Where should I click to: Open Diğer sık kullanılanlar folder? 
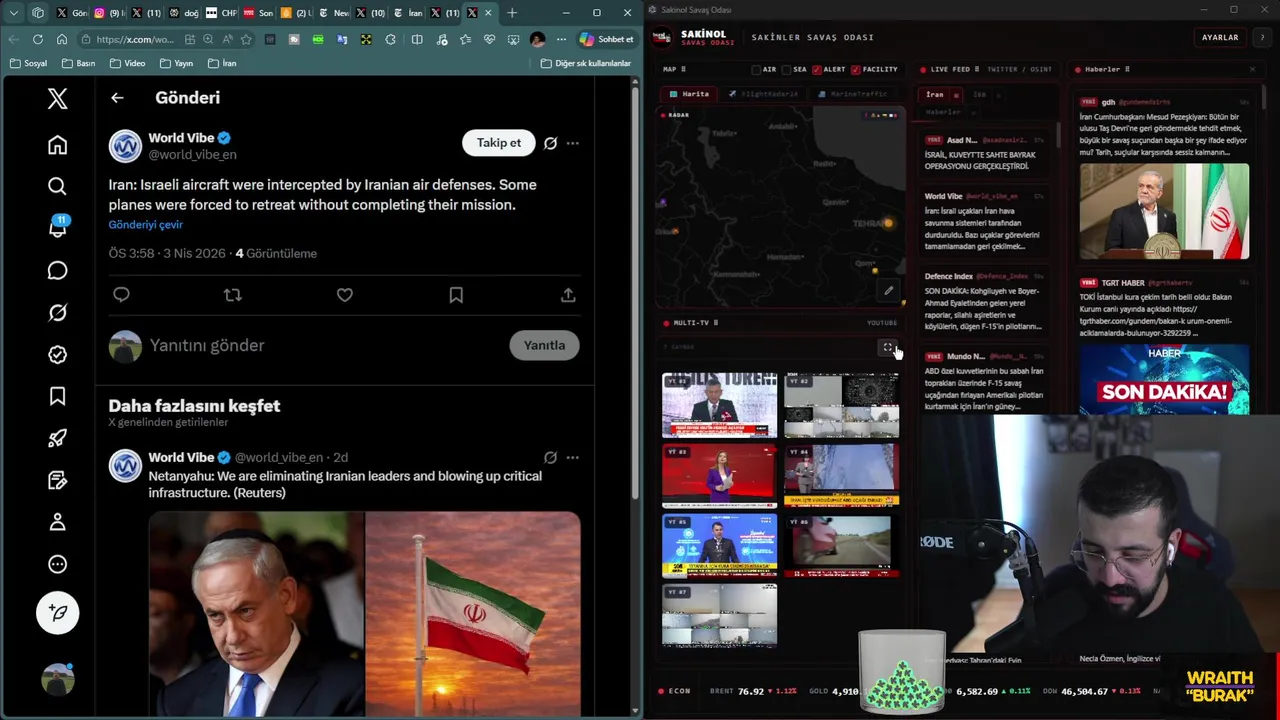[x=586, y=63]
